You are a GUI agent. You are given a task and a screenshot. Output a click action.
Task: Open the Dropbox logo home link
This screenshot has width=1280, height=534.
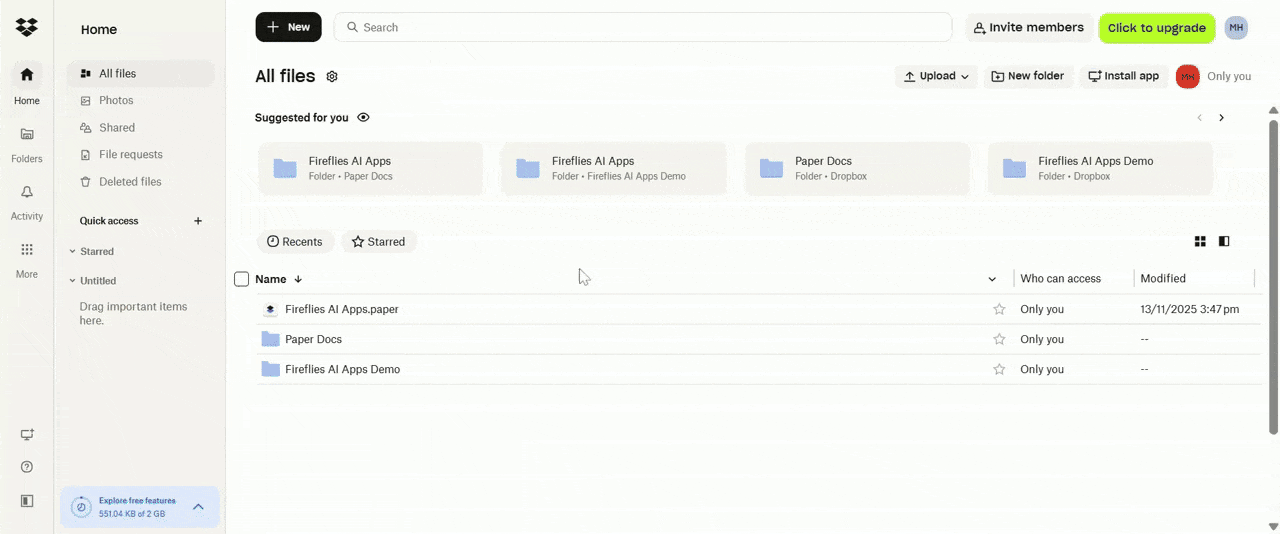coord(27,28)
